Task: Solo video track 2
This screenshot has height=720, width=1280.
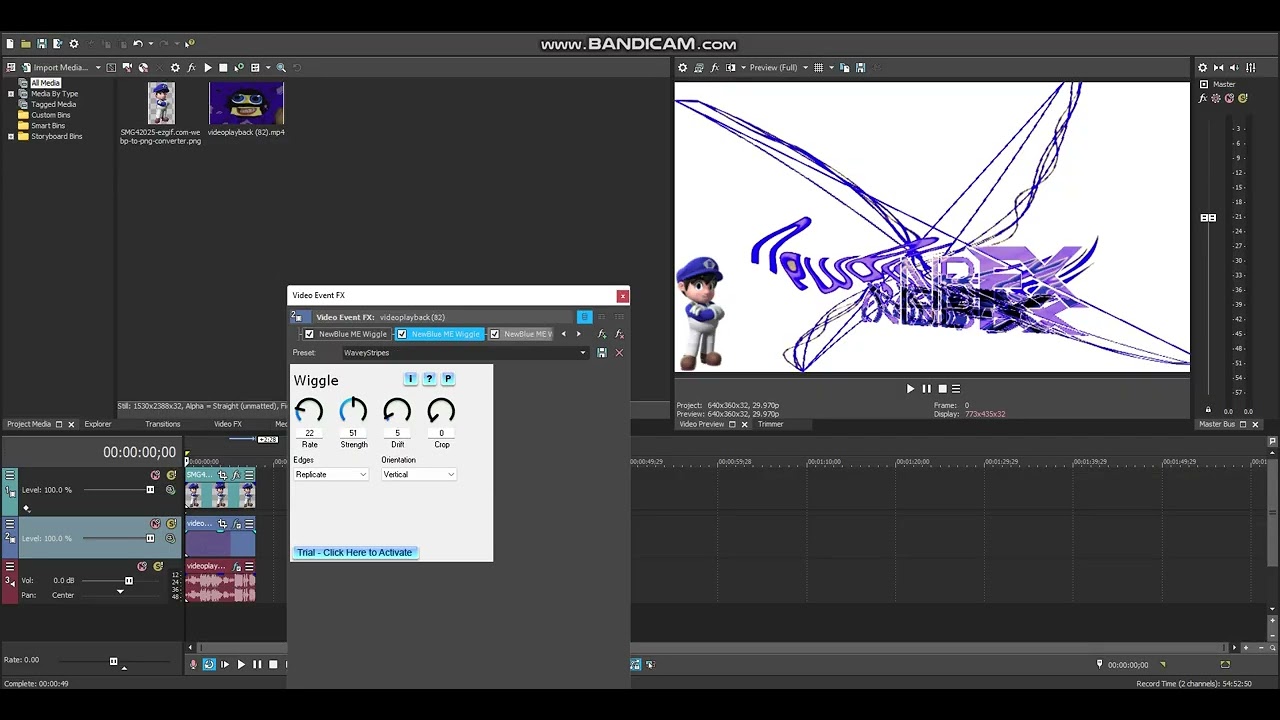Action: [x=171, y=524]
